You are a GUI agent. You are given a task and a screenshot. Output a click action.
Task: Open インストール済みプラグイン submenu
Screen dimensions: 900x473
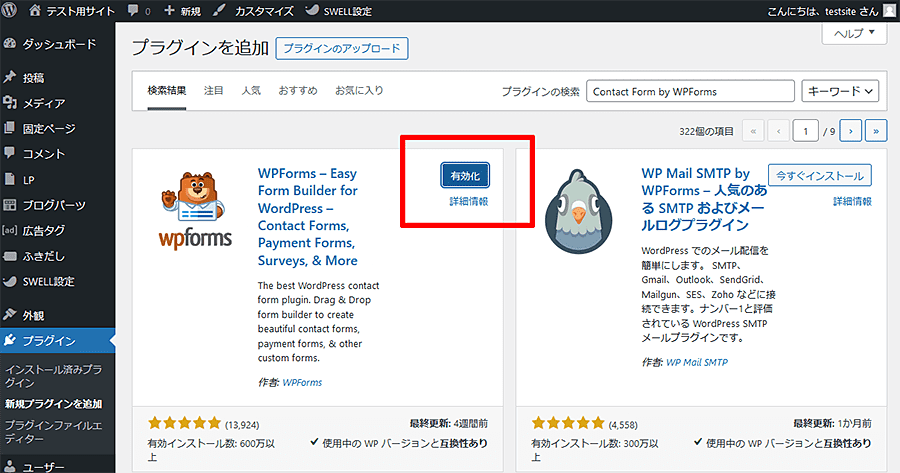(53, 376)
